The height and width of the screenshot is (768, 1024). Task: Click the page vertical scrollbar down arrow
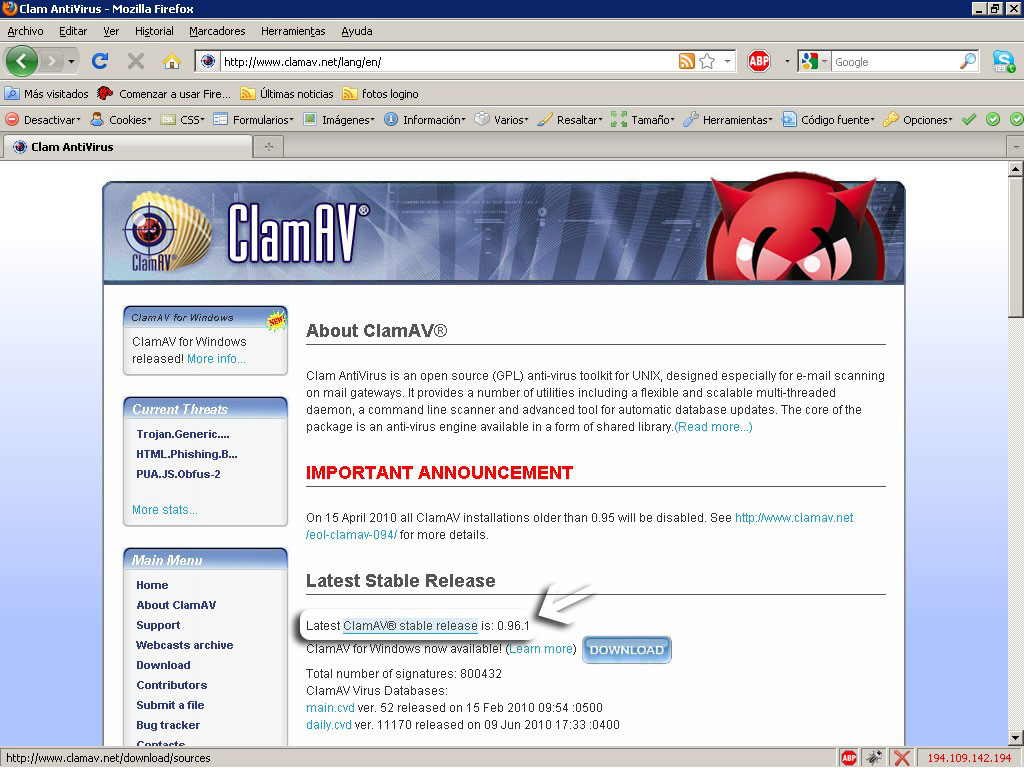tap(1016, 738)
